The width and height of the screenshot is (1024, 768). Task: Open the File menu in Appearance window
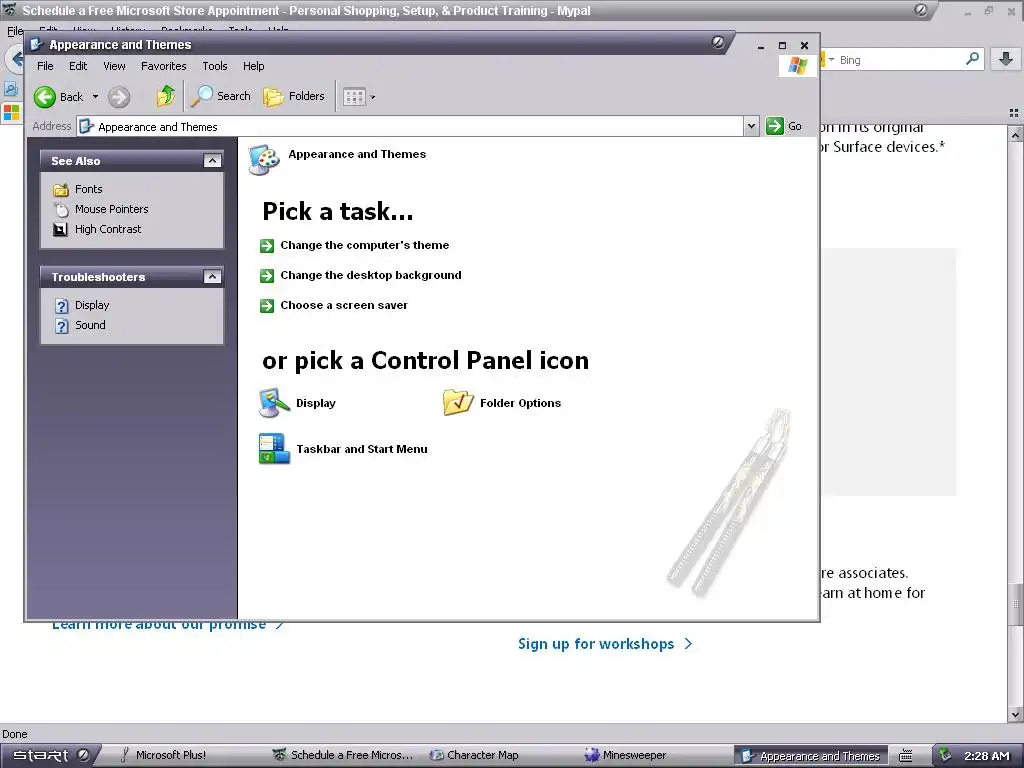click(x=45, y=66)
